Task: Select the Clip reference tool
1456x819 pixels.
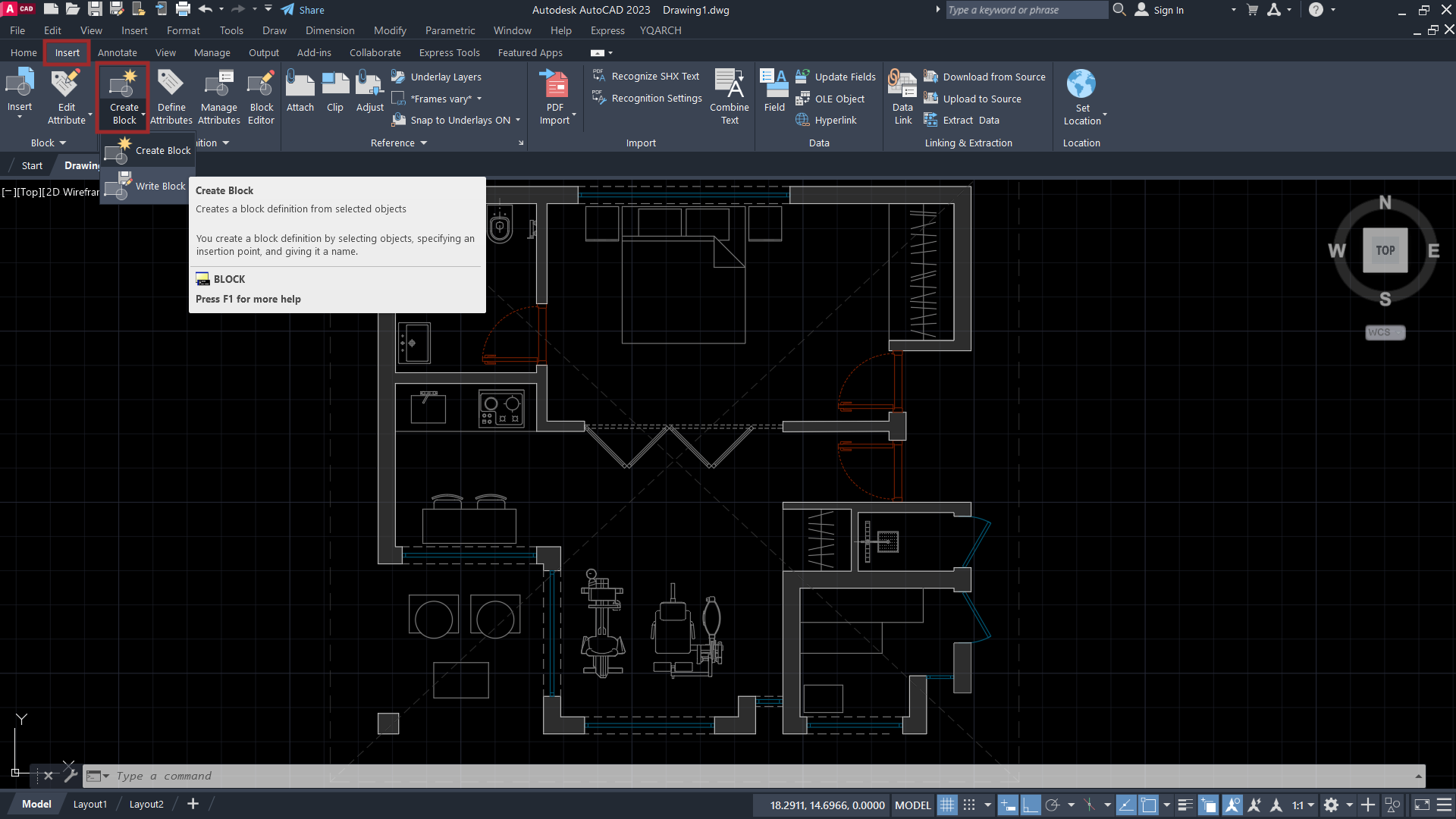Action: [x=335, y=91]
